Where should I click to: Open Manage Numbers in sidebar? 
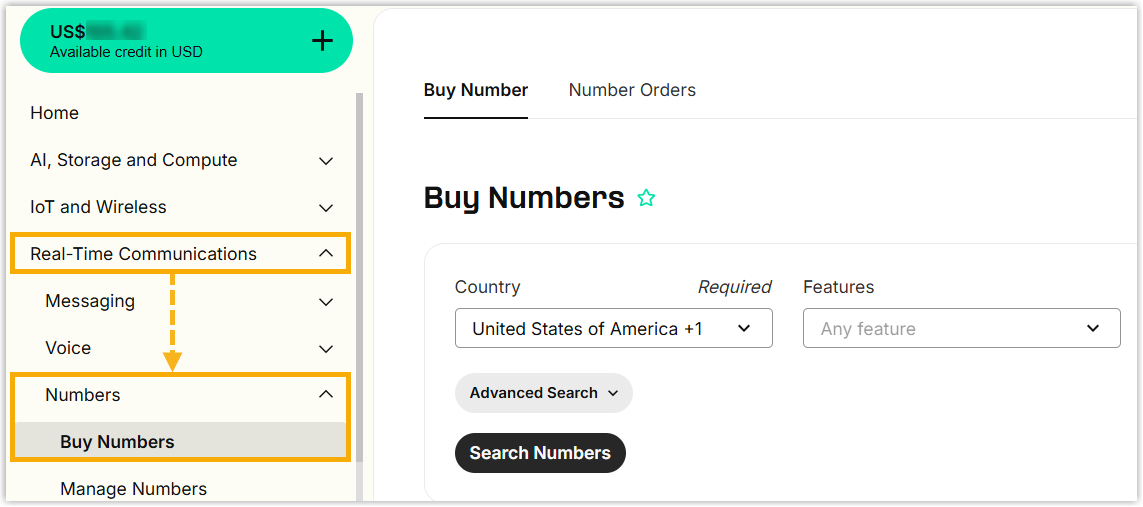click(133, 489)
